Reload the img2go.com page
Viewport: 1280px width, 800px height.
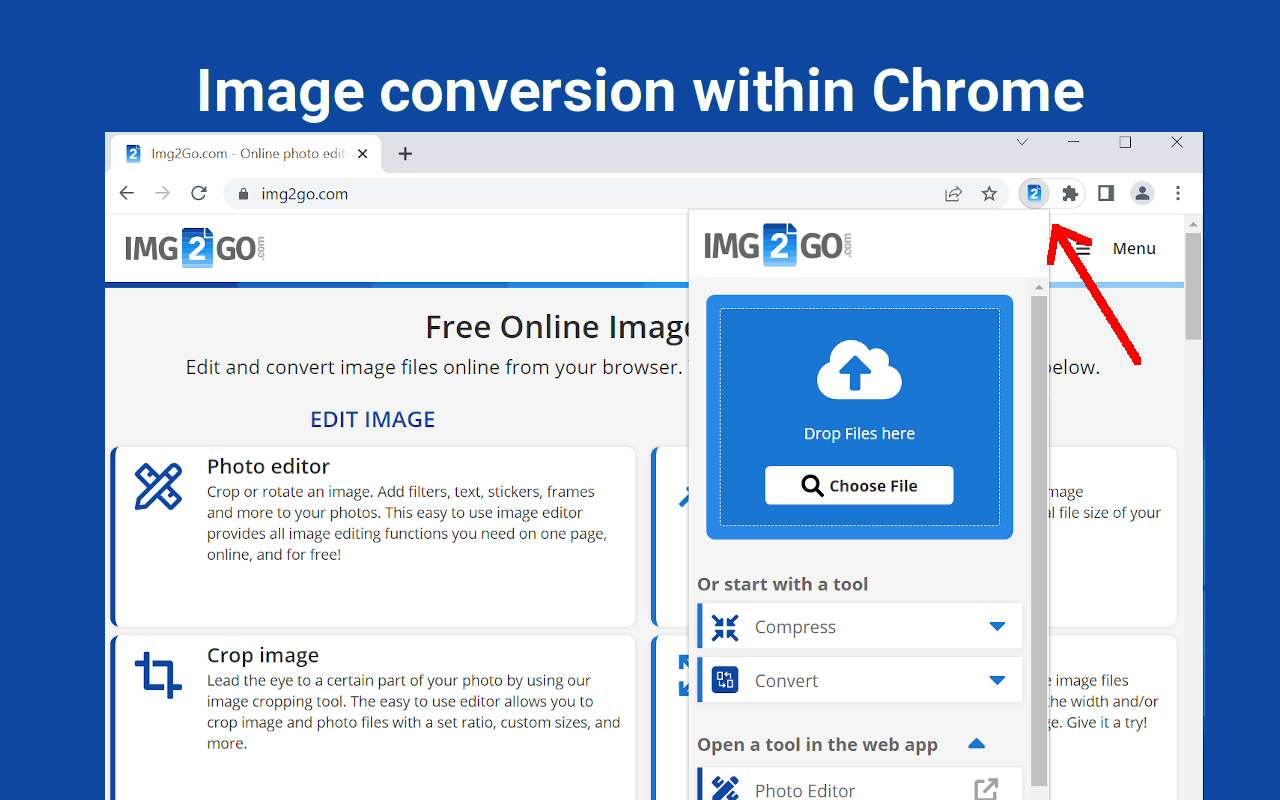click(199, 194)
